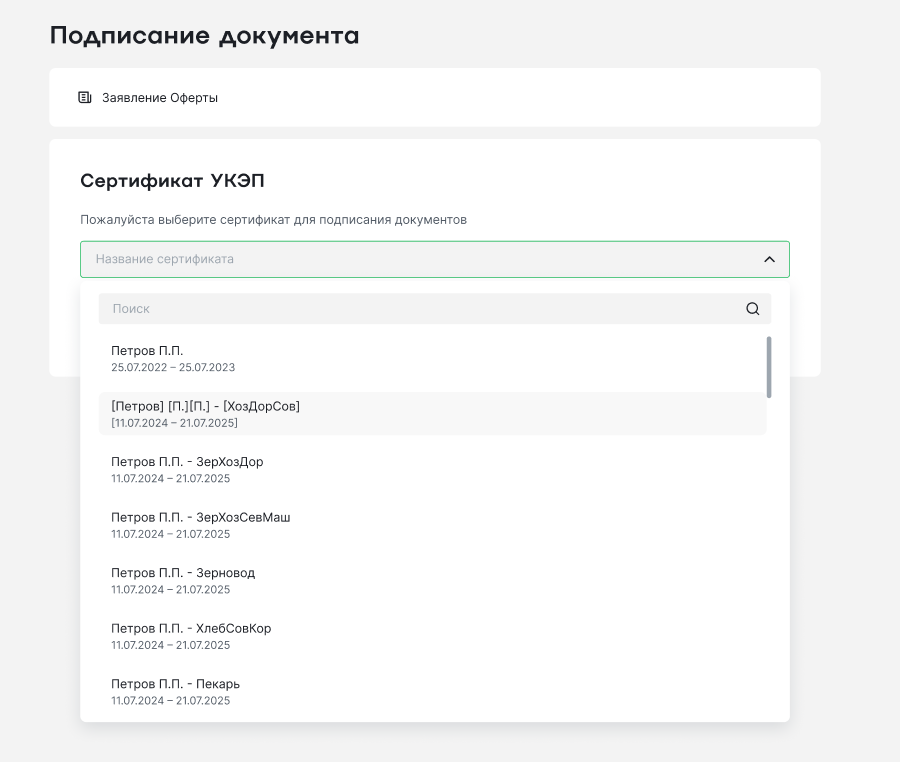Choose the [Петров] [П.][П.] - [ХозДорСов] certificate
Image resolution: width=900 pixels, height=762 pixels.
click(205, 406)
